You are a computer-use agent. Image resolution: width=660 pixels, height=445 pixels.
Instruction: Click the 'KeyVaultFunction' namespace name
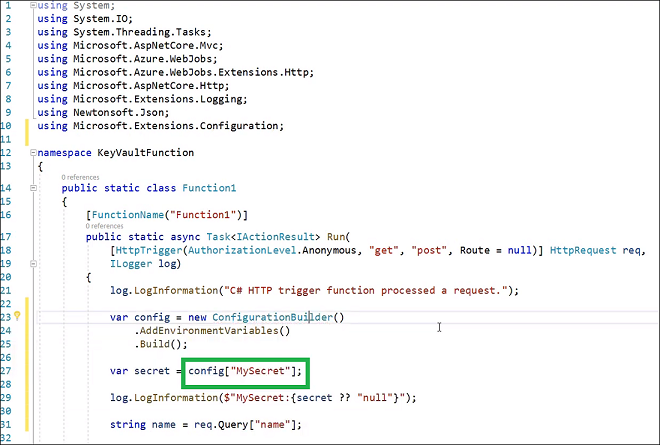coord(146,153)
